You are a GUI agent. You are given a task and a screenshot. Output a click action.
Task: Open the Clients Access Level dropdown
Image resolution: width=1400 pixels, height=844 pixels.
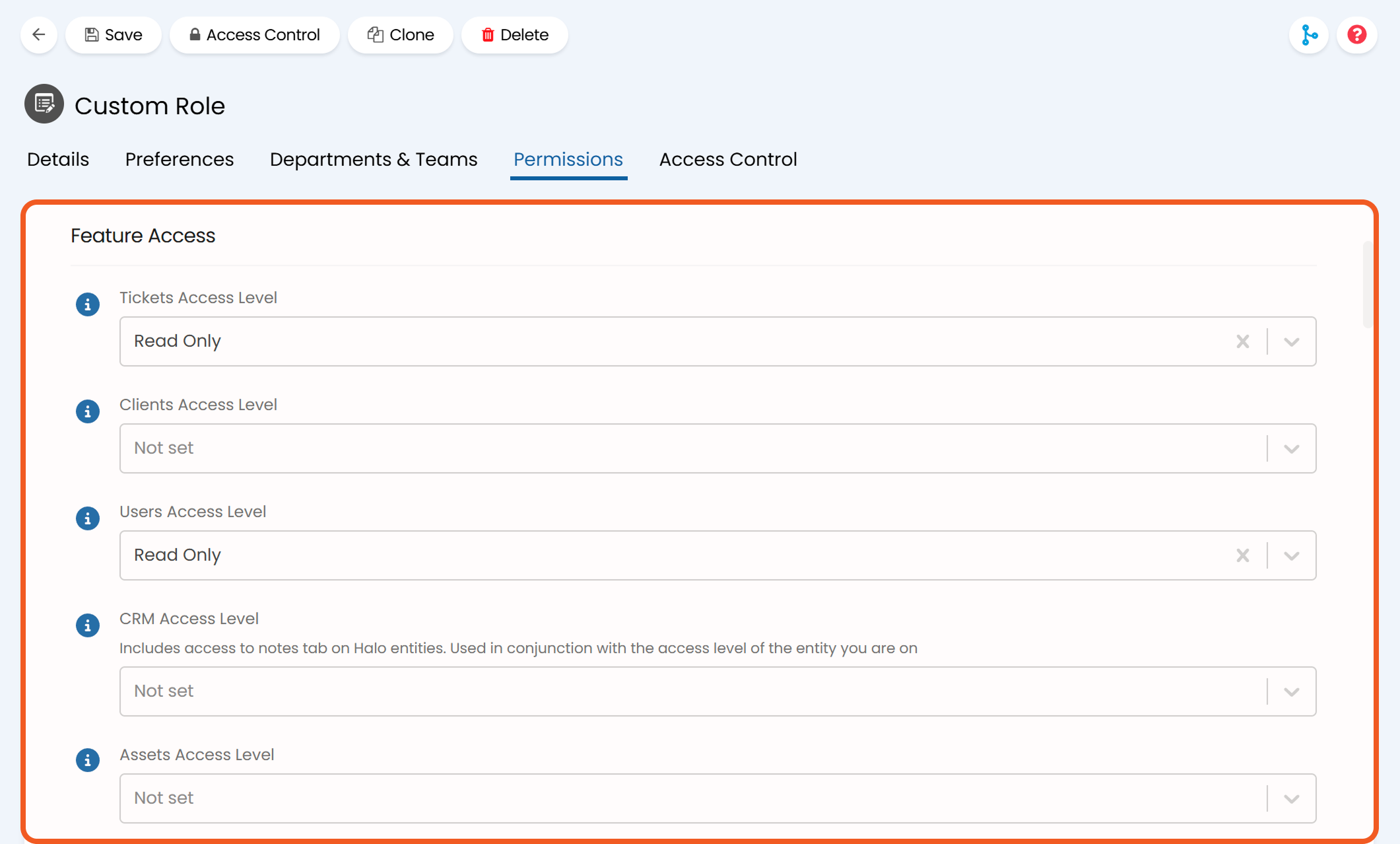[1292, 448]
